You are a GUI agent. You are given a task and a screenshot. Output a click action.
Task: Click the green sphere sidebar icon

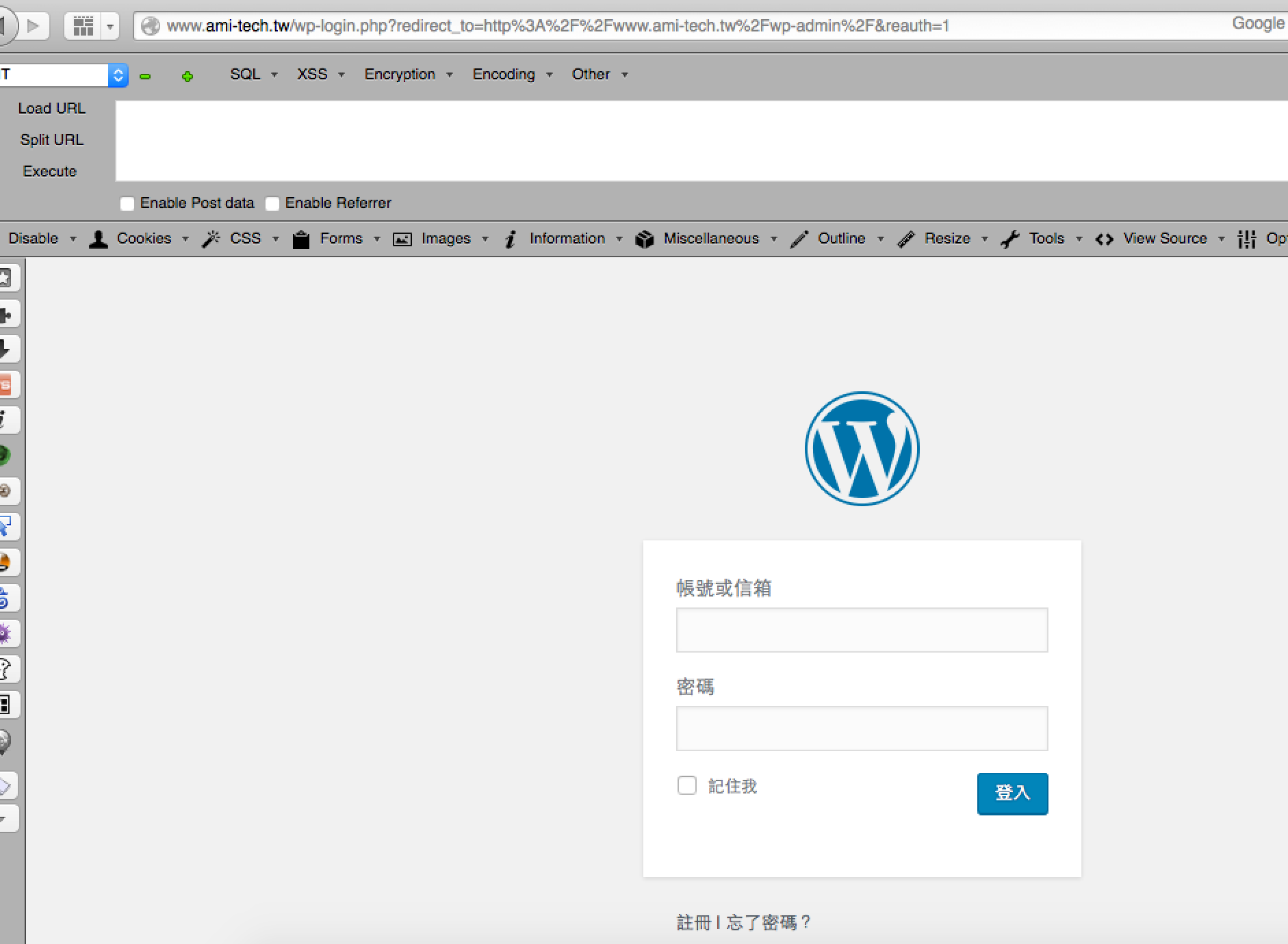5,456
